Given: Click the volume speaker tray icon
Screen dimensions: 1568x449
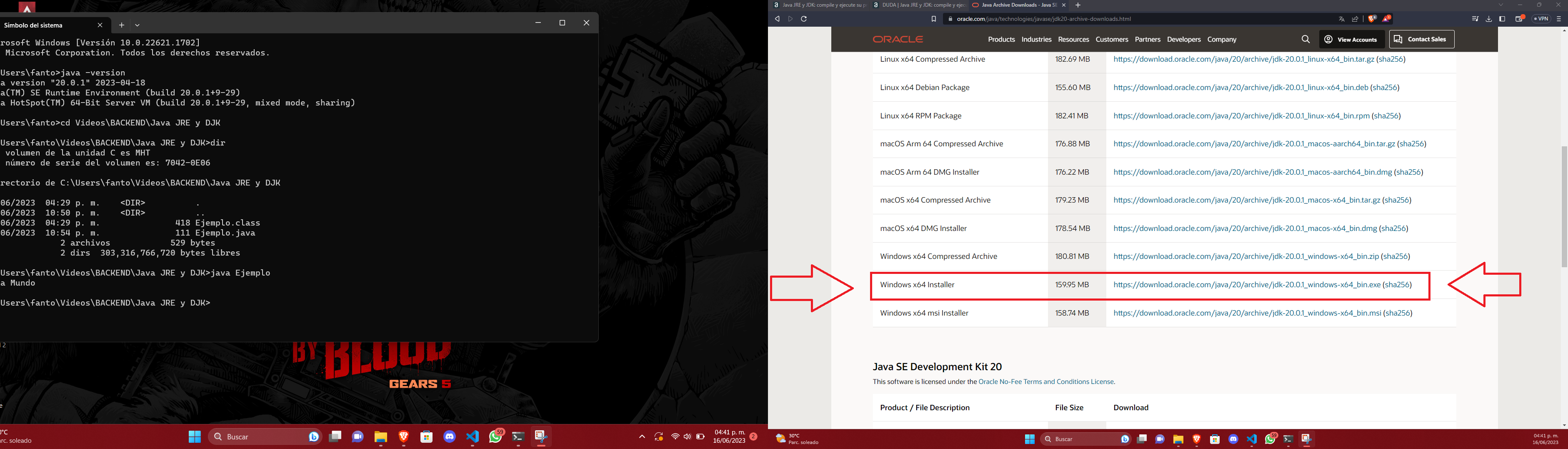Looking at the screenshot, I should (687, 437).
